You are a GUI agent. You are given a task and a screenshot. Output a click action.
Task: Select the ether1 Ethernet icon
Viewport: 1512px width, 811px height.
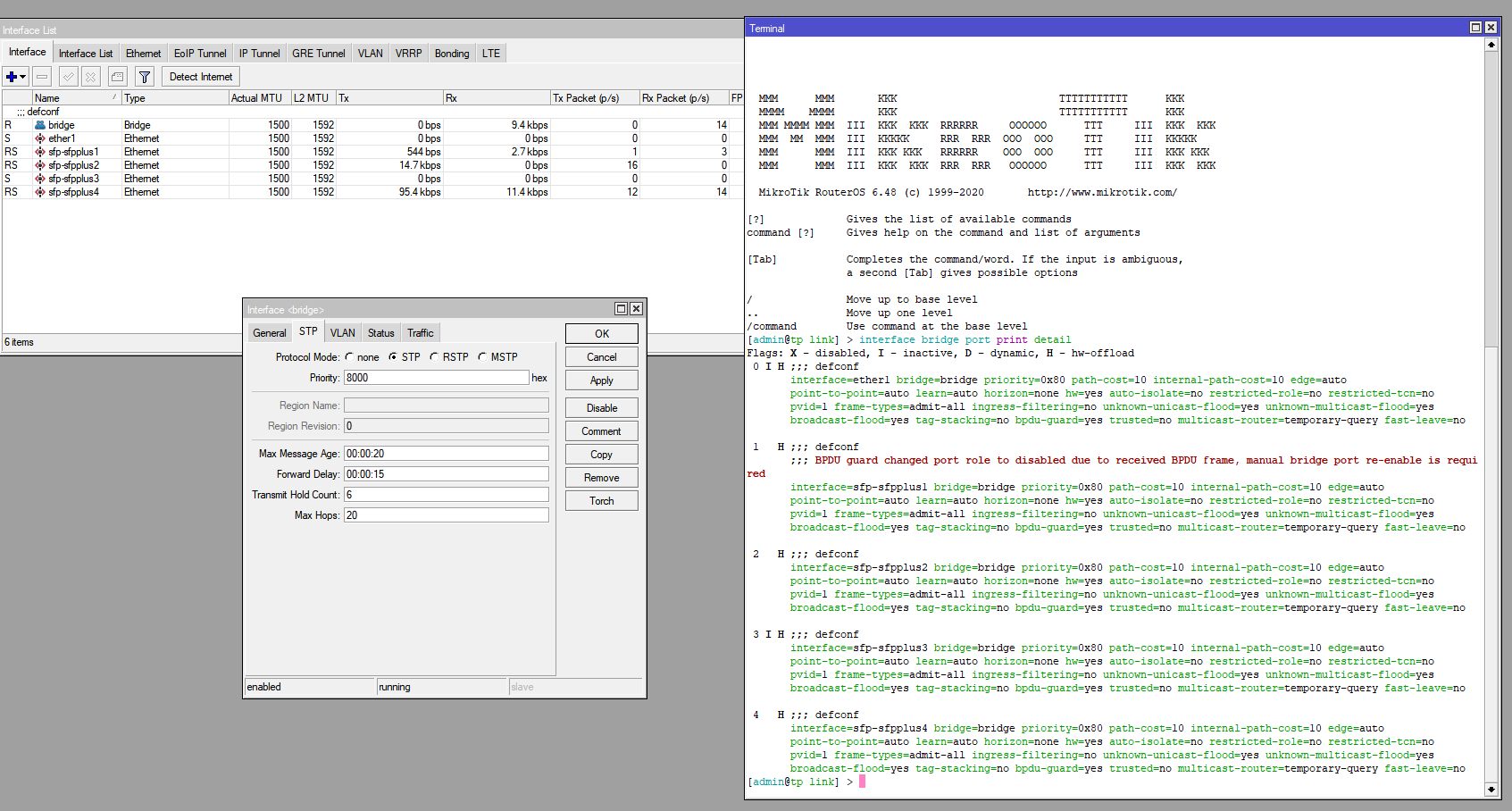click(40, 138)
